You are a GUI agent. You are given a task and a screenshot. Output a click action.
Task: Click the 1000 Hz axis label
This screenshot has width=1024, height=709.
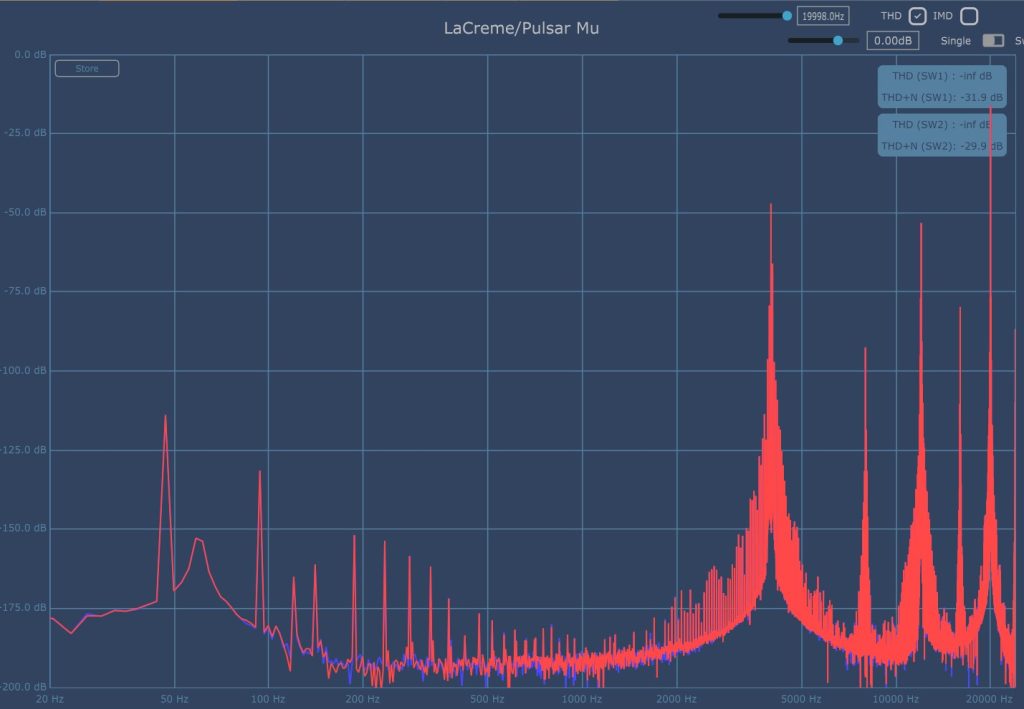coord(581,698)
